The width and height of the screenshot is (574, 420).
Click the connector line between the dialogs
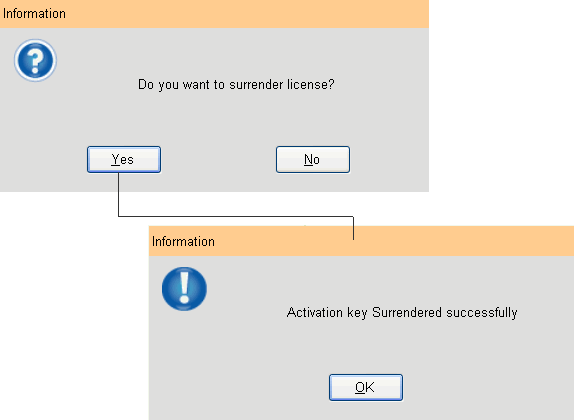pyautogui.click(x=236, y=216)
